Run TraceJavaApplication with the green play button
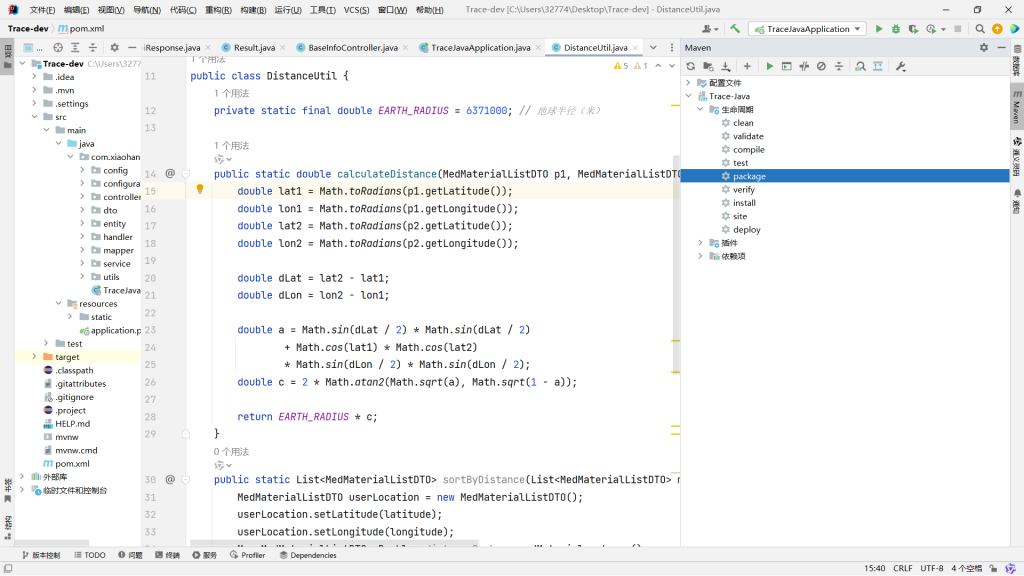The height and width of the screenshot is (576, 1024). coord(879,29)
